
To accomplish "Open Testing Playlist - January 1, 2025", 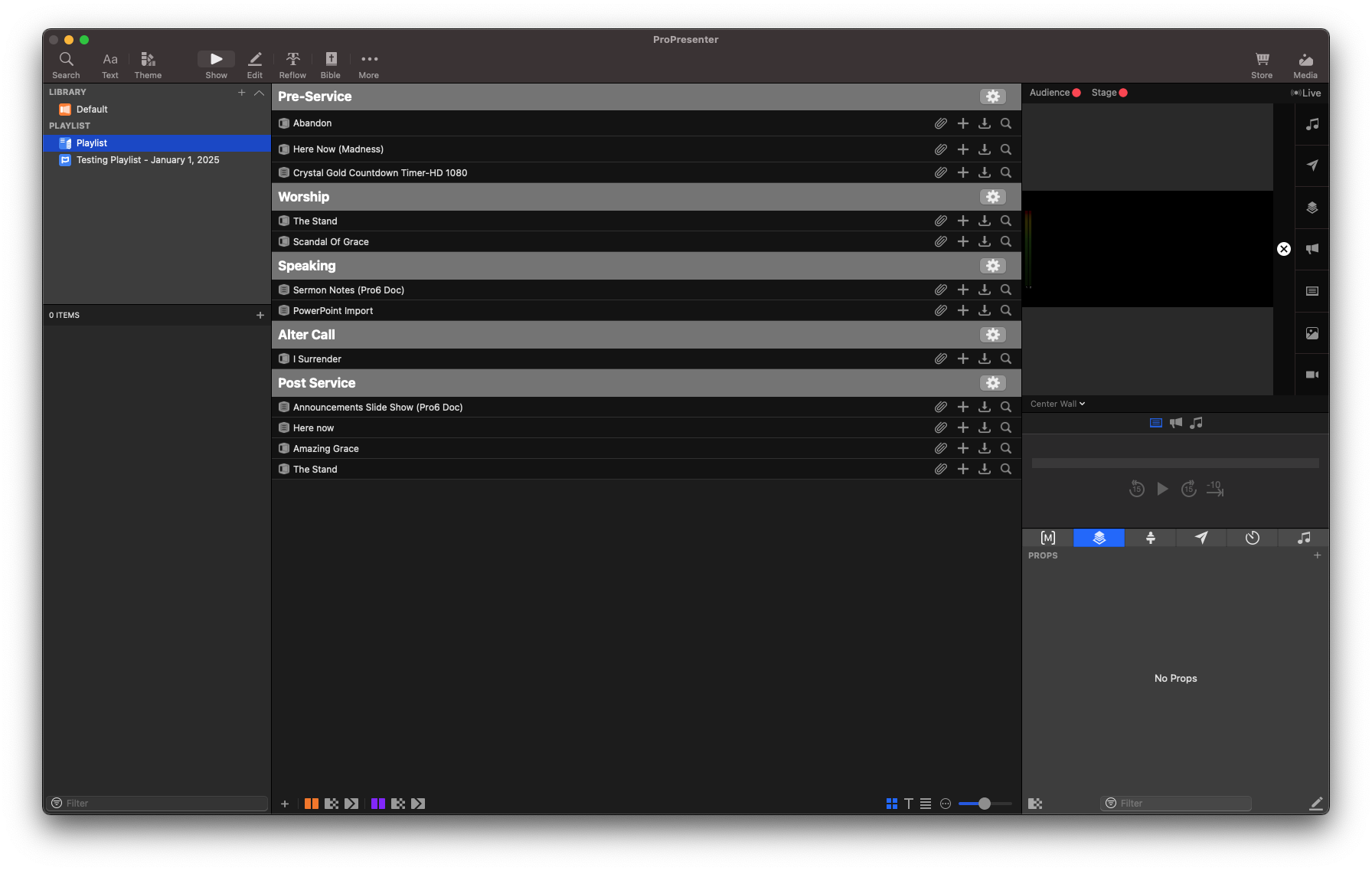I will click(x=157, y=160).
